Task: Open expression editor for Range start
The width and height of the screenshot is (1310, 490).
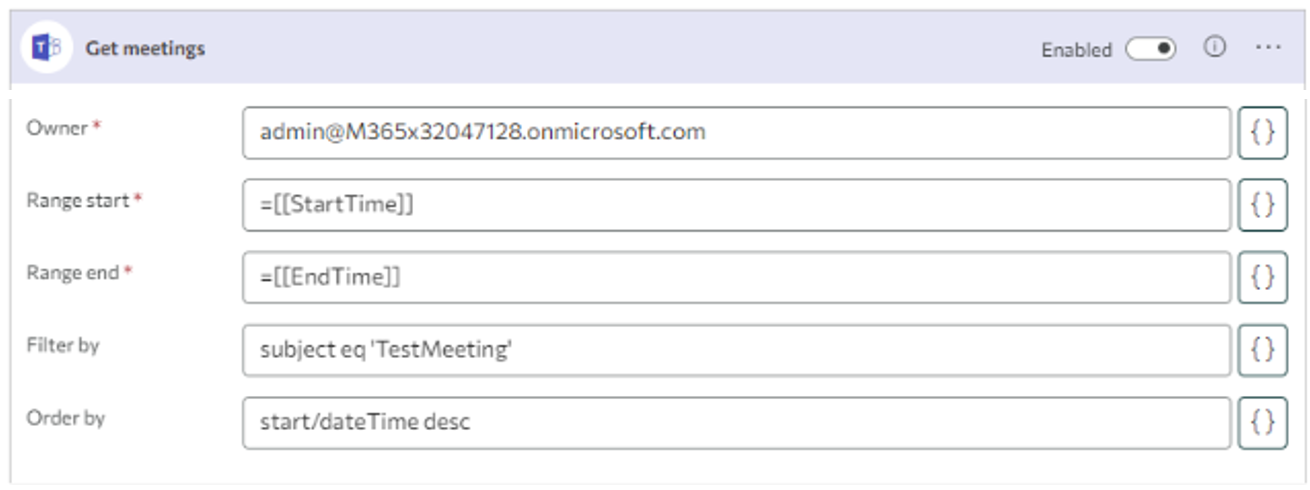Action: click(x=1262, y=205)
